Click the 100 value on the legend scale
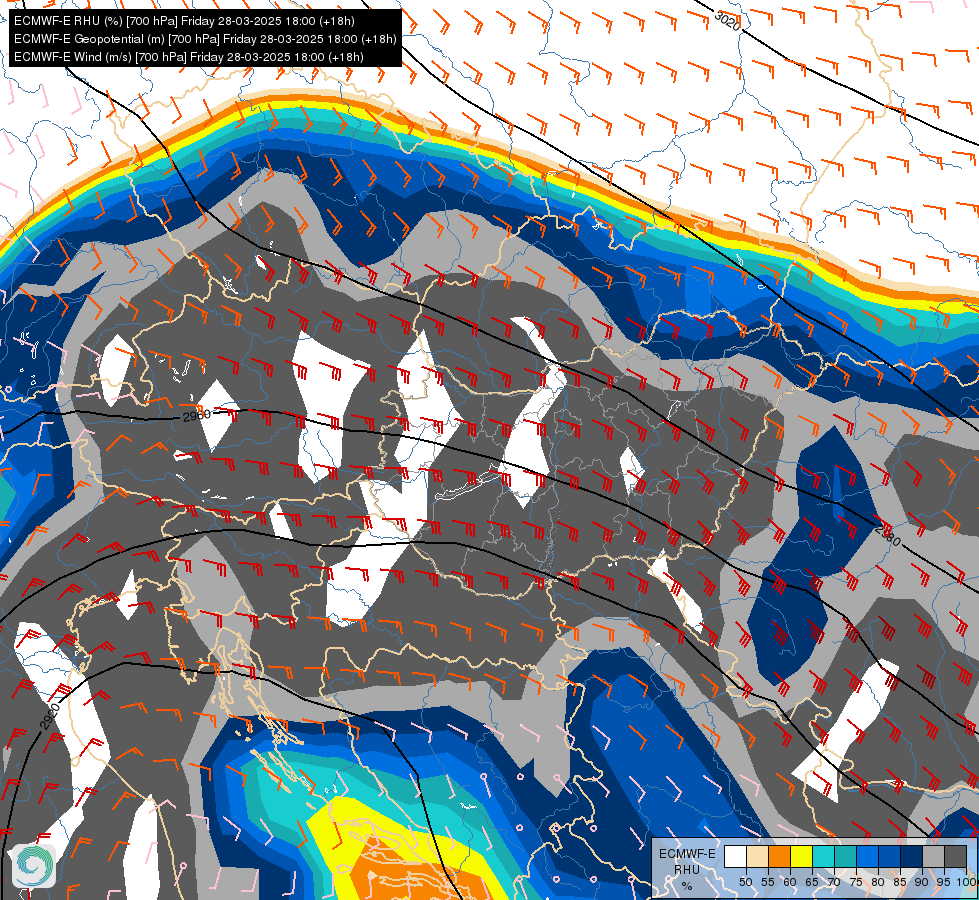 [966, 882]
